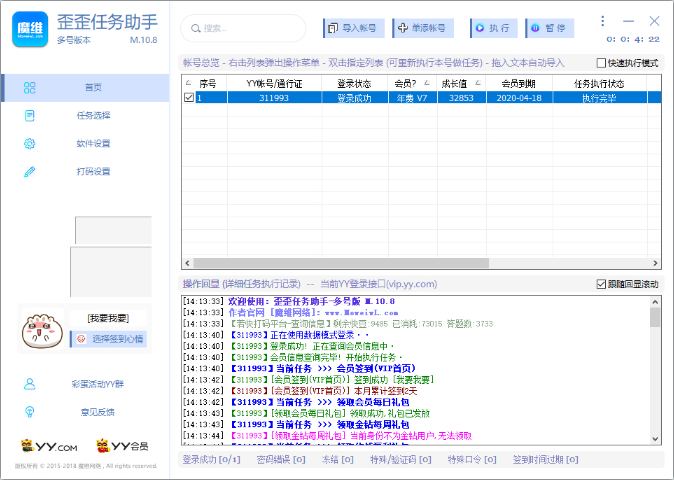
Task: Click the person icon for YY群
Action: point(30,384)
